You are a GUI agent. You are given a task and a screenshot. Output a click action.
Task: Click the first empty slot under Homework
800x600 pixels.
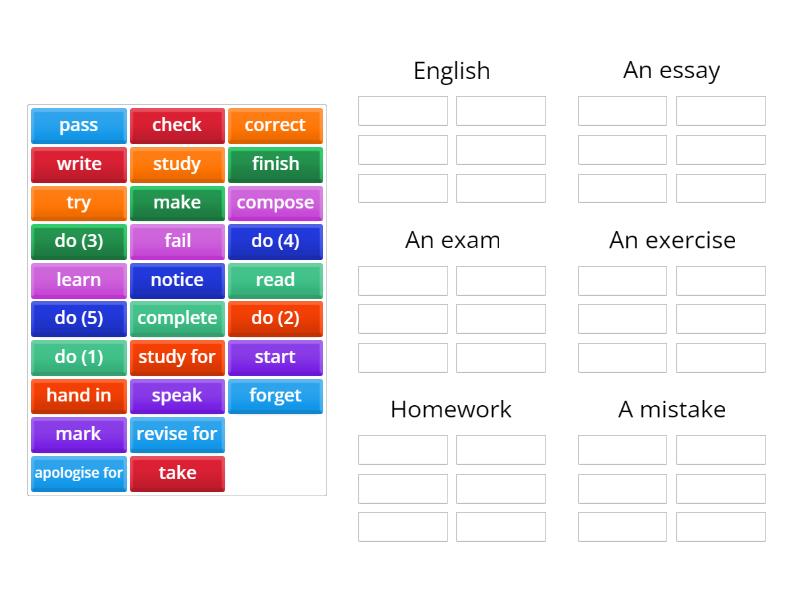[402, 449]
